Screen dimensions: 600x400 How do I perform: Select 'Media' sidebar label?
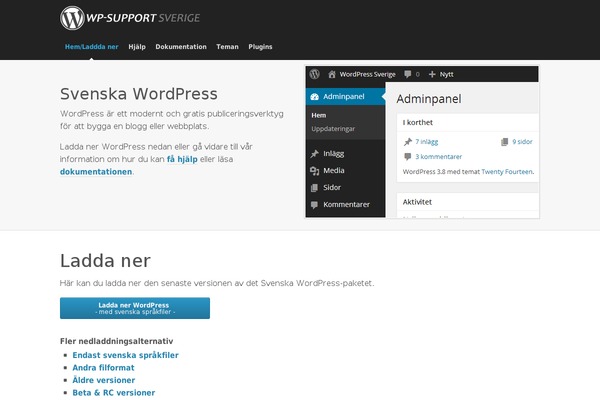pyautogui.click(x=334, y=171)
